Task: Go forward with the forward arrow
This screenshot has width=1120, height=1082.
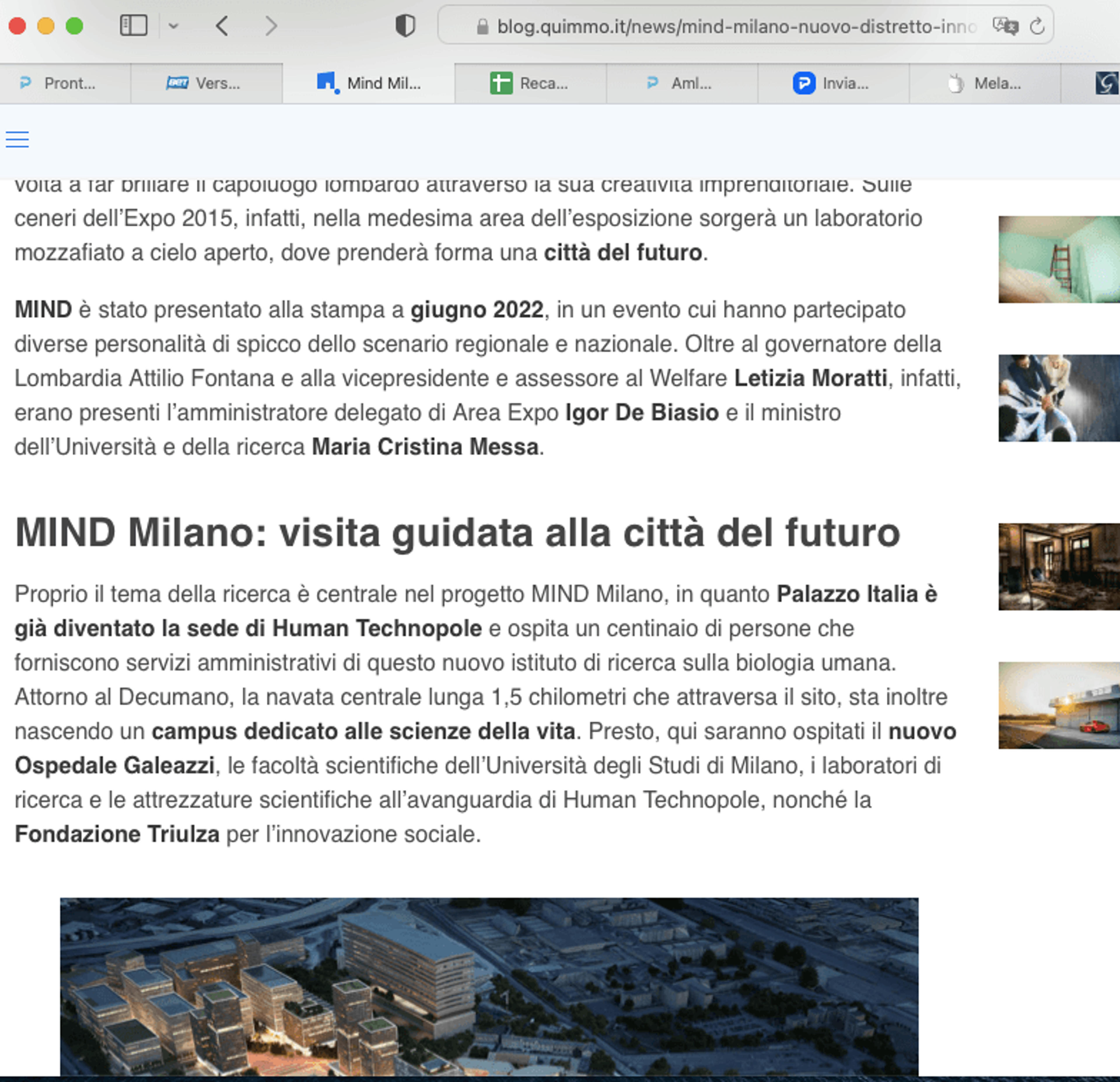Action: coord(272,26)
